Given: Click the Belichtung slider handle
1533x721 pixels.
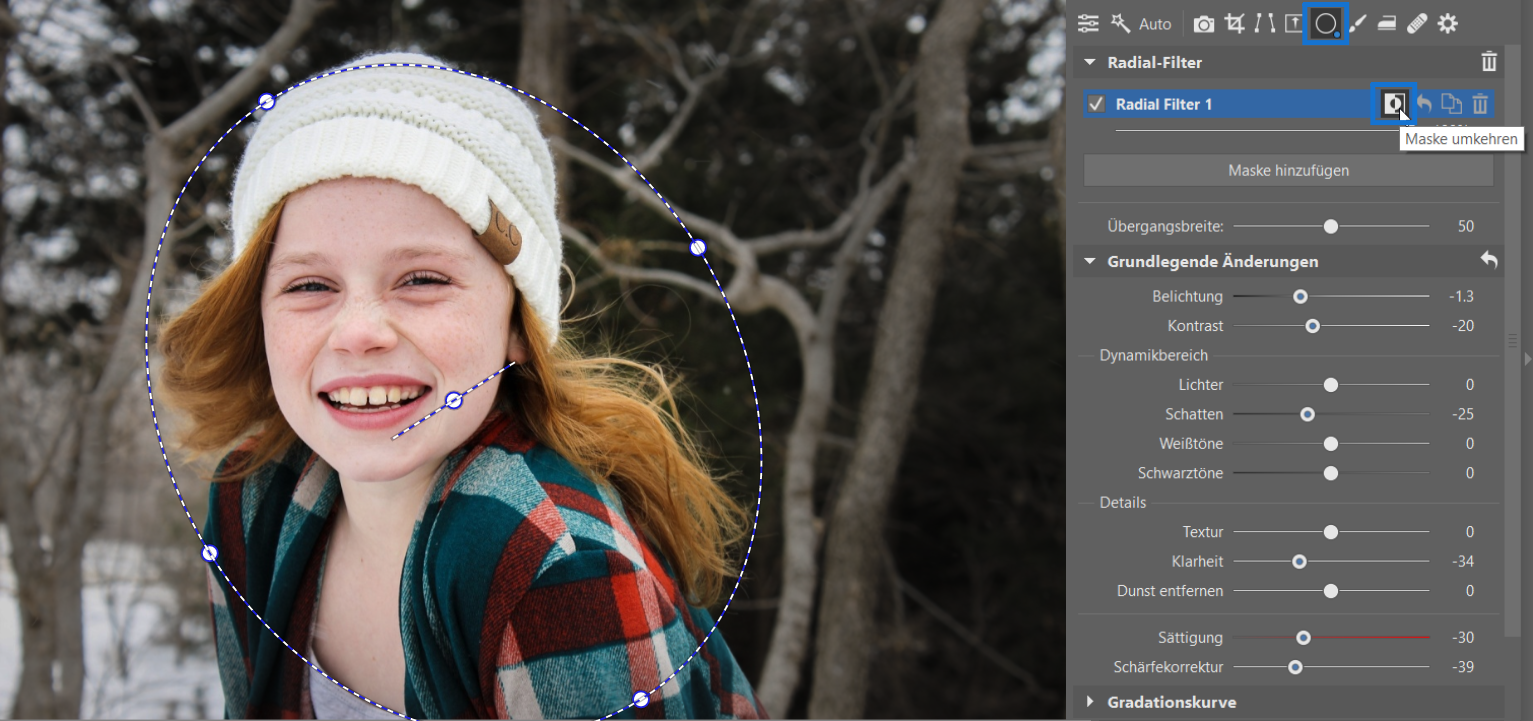Looking at the screenshot, I should point(1300,297).
